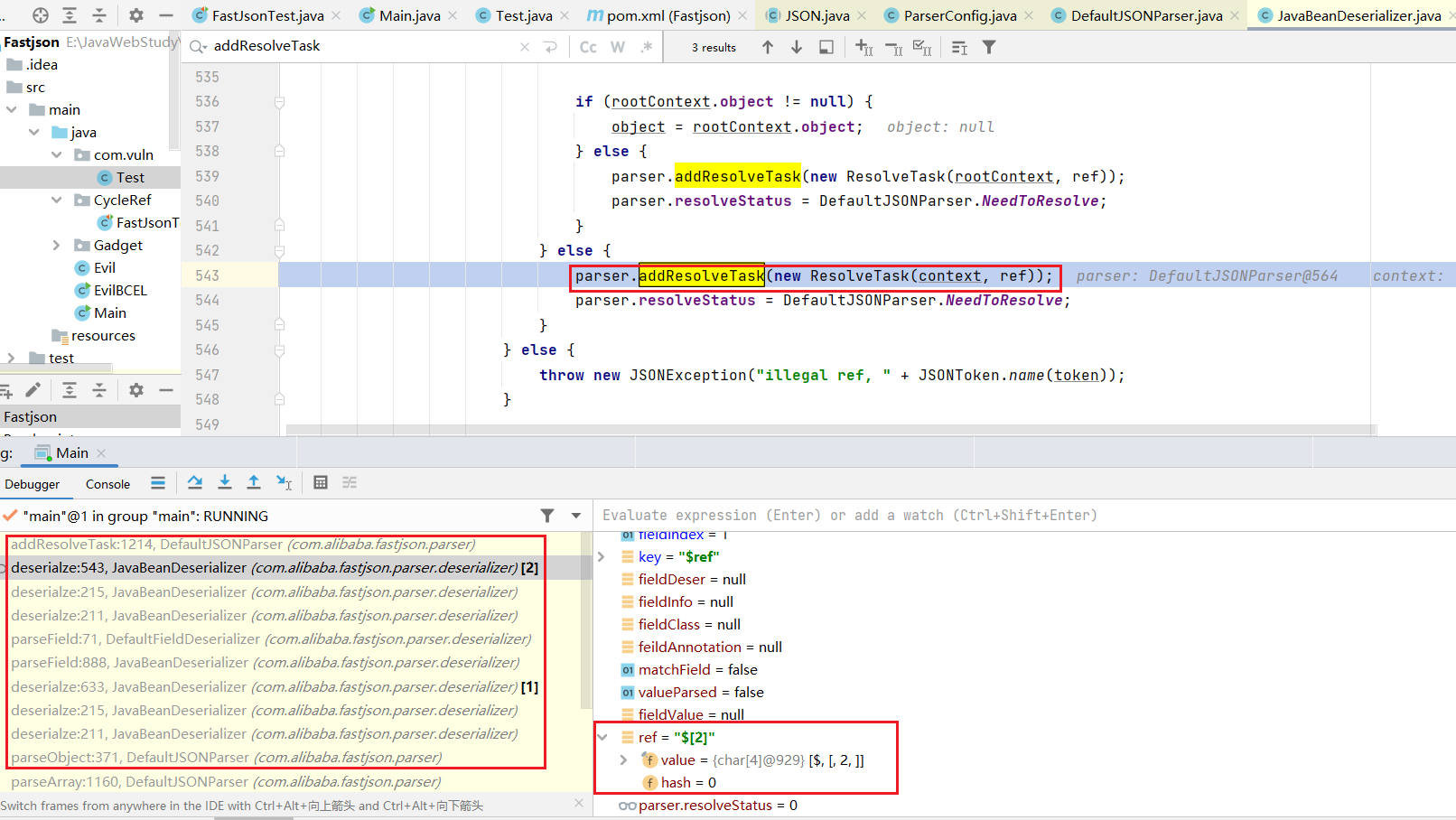Select frame parseField:71, DefaultFieldDeserializer

[271, 638]
